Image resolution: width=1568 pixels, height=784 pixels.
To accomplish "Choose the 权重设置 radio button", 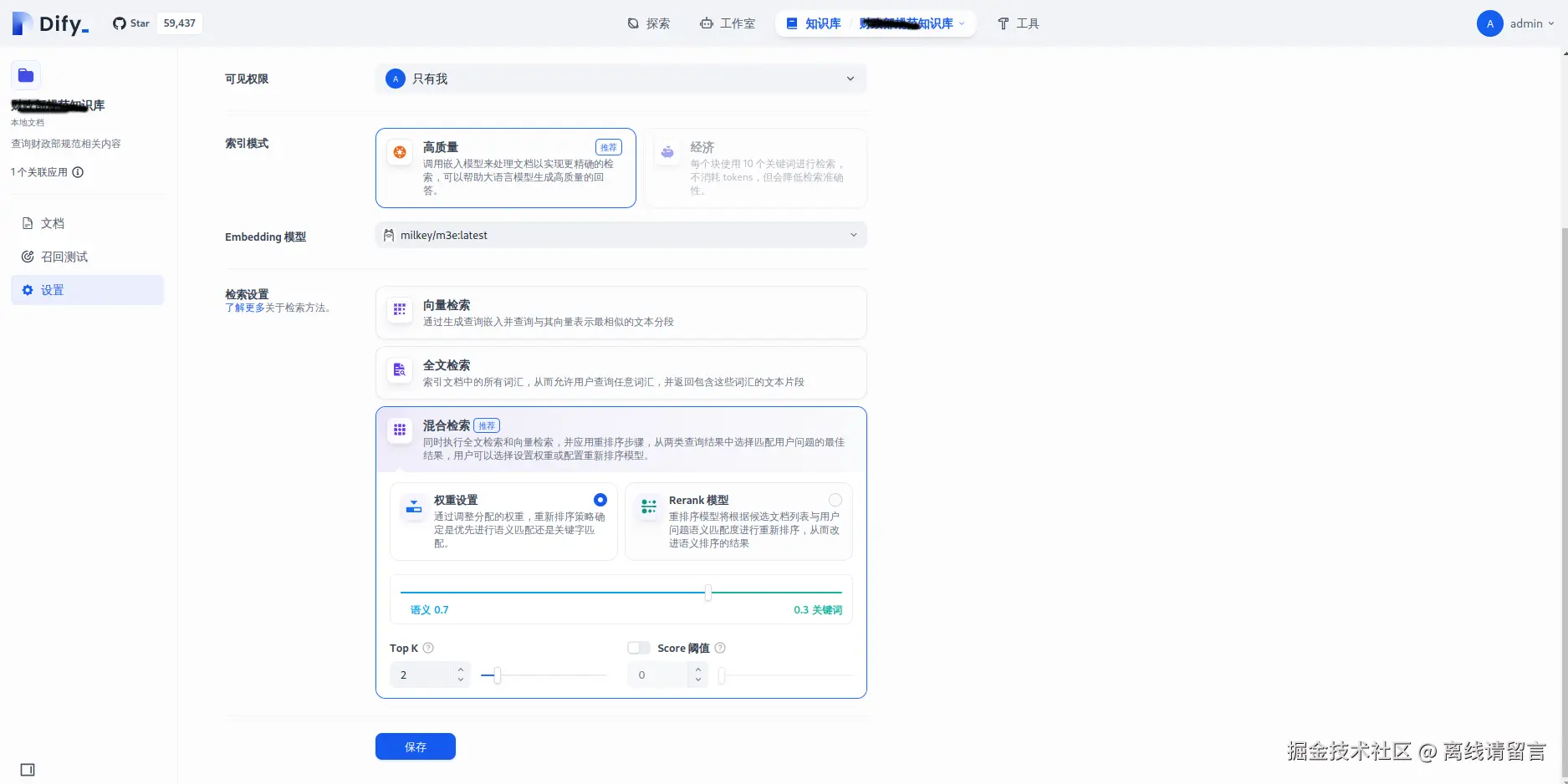I will click(x=600, y=500).
